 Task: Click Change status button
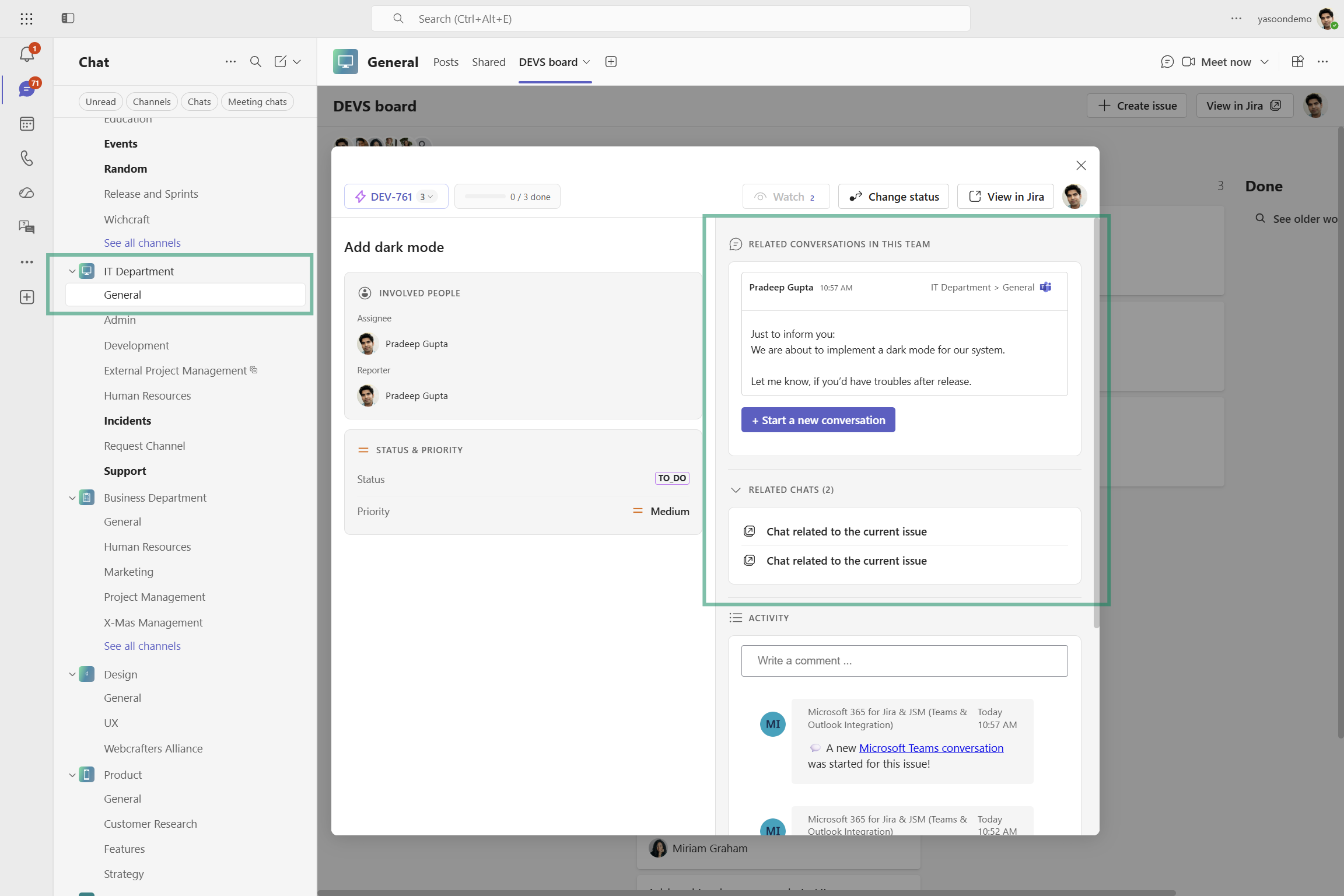[894, 197]
